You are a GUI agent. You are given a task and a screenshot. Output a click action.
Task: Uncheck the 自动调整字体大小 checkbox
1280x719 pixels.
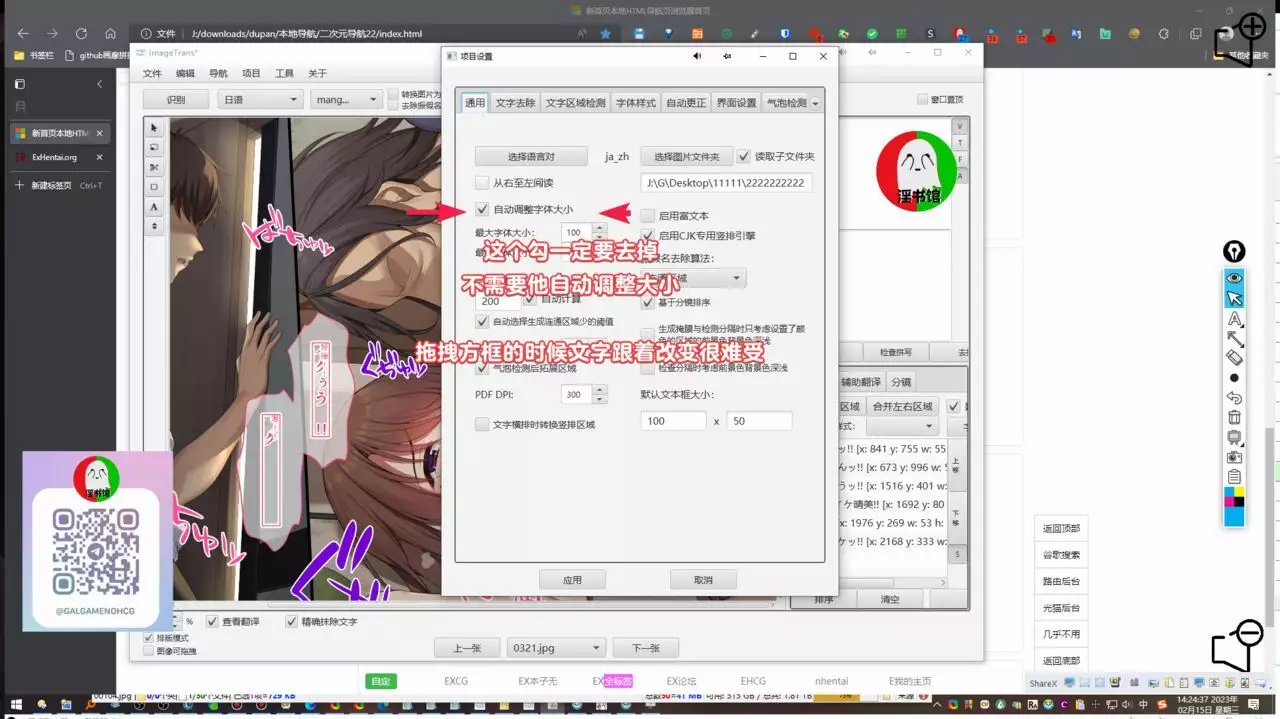pos(482,210)
